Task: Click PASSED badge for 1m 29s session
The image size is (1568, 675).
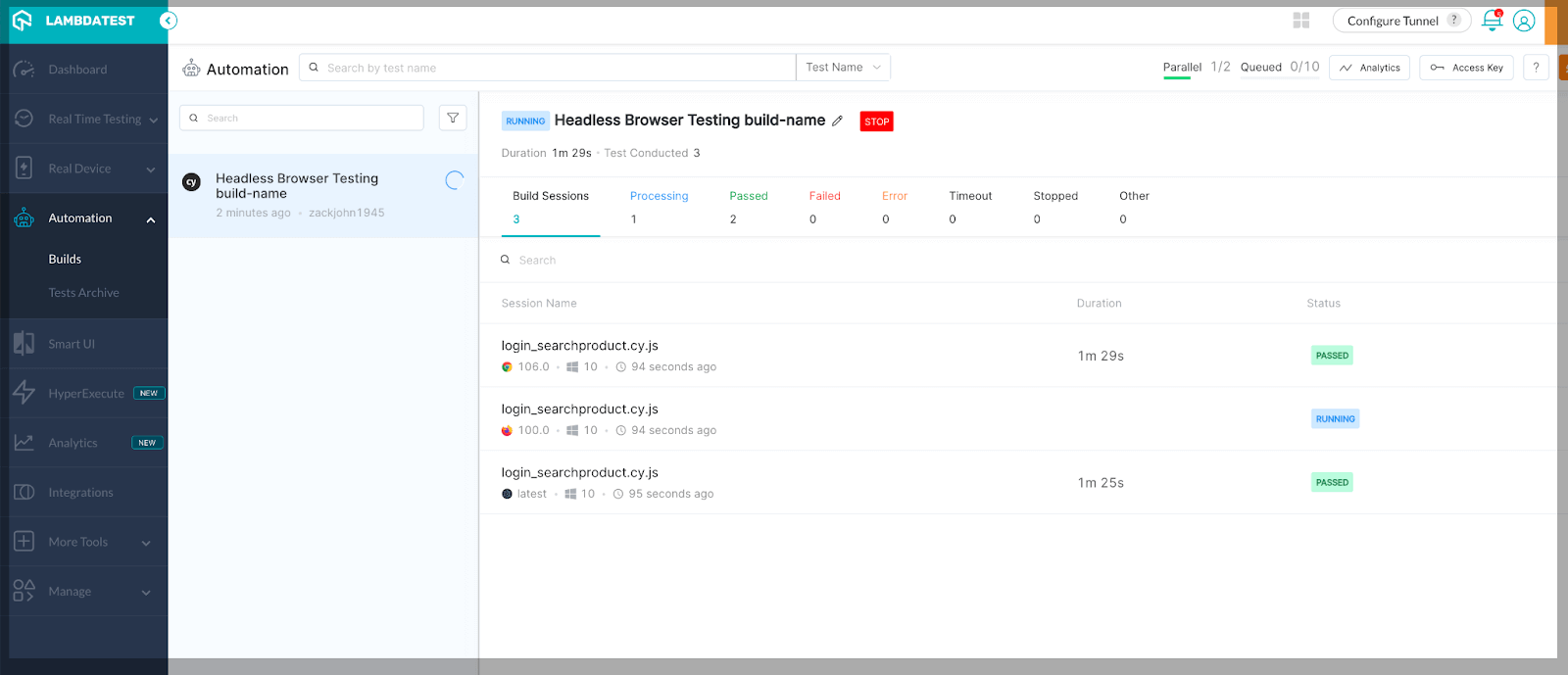Action: click(1332, 356)
